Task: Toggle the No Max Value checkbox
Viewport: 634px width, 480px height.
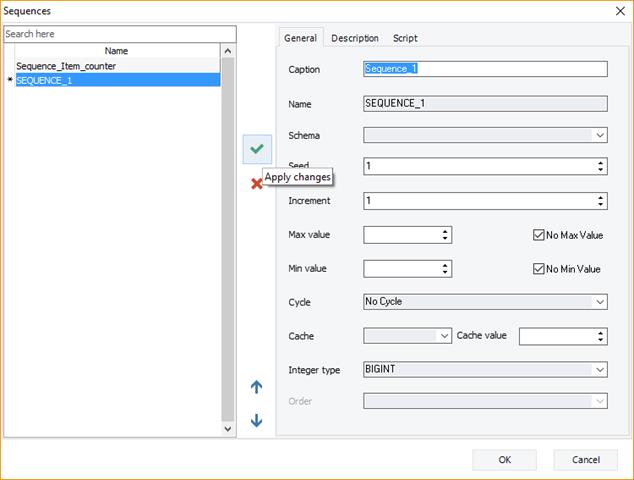Action: [538, 235]
